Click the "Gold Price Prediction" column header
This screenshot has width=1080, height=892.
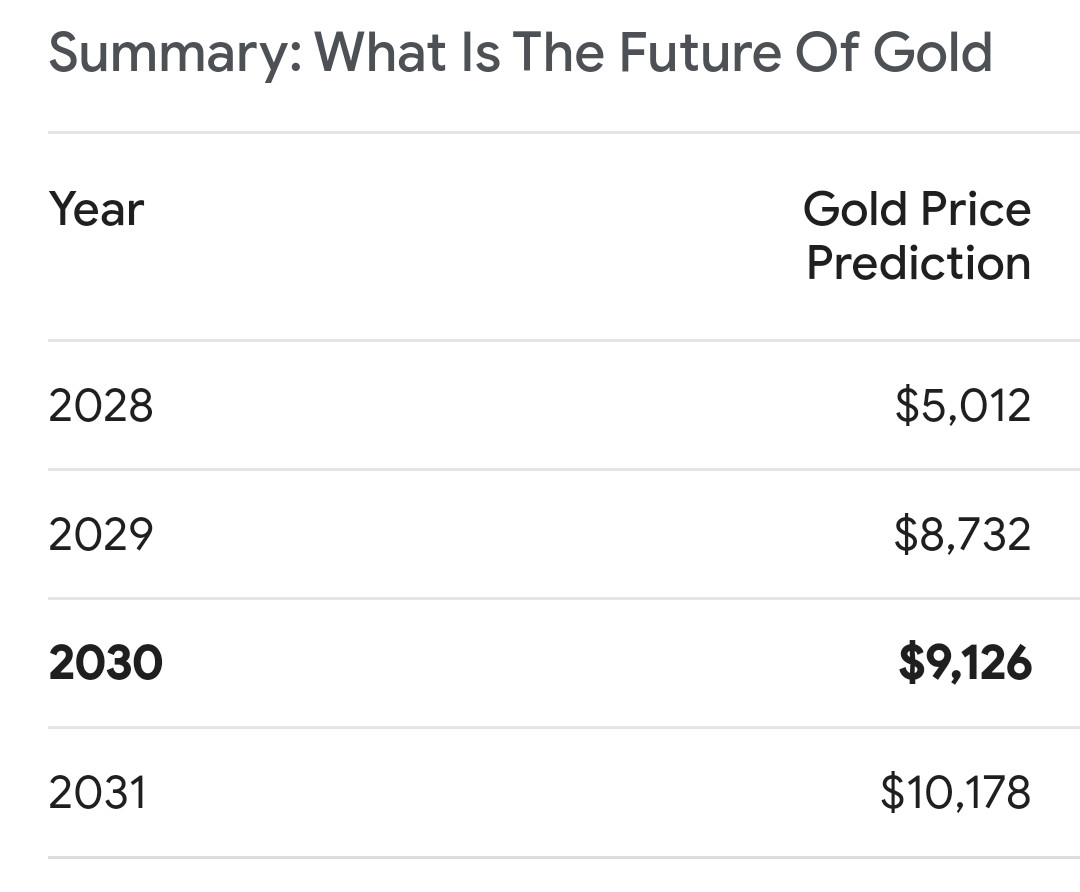point(917,236)
